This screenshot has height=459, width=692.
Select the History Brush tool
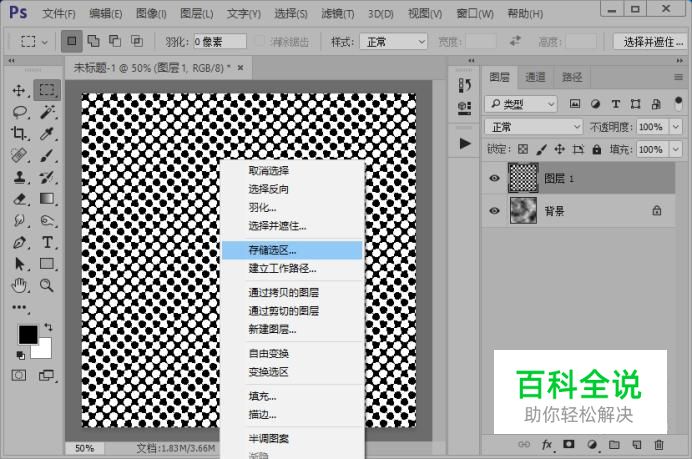pos(47,177)
